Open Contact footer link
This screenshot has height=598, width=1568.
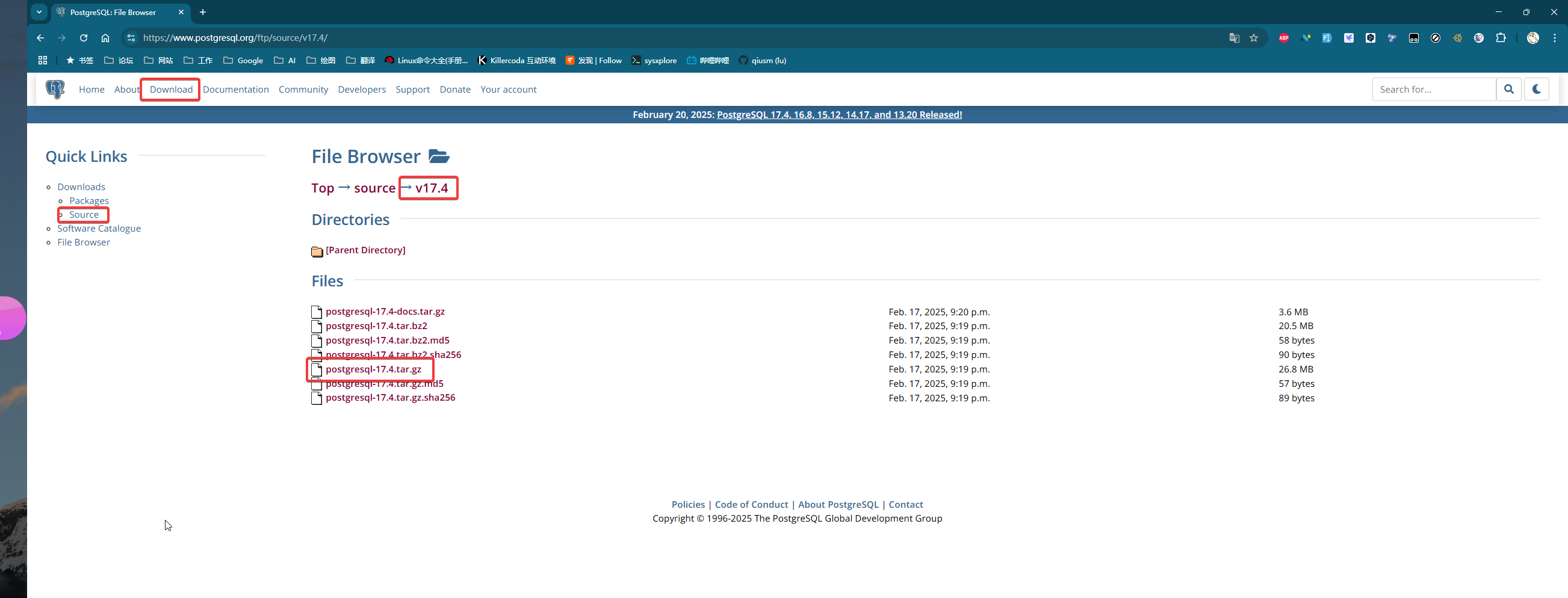pos(906,504)
